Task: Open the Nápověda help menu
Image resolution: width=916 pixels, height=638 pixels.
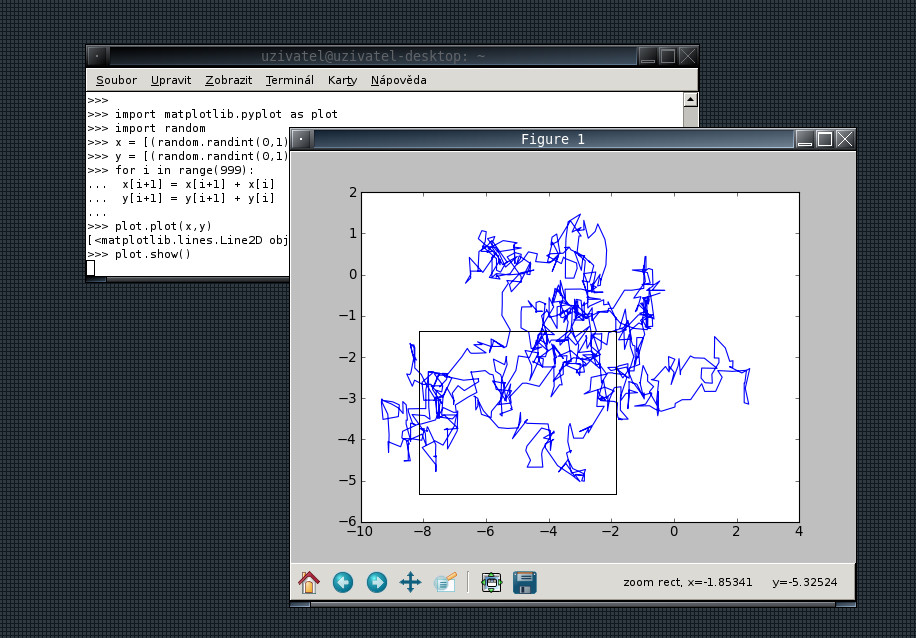Action: 398,80
